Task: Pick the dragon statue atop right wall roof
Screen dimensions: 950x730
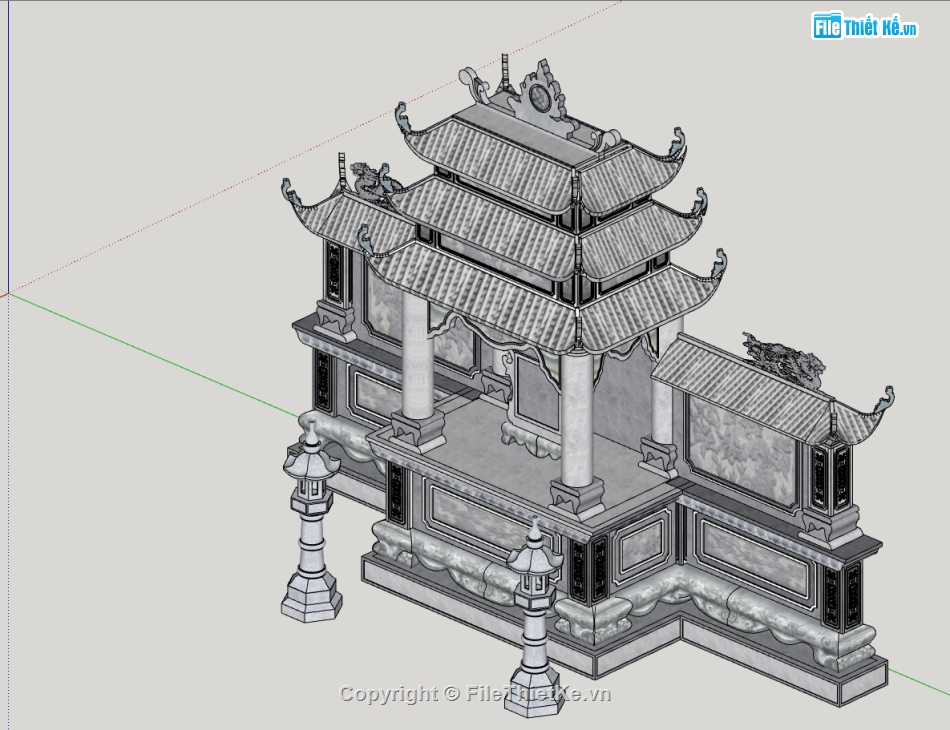Action: [x=783, y=362]
